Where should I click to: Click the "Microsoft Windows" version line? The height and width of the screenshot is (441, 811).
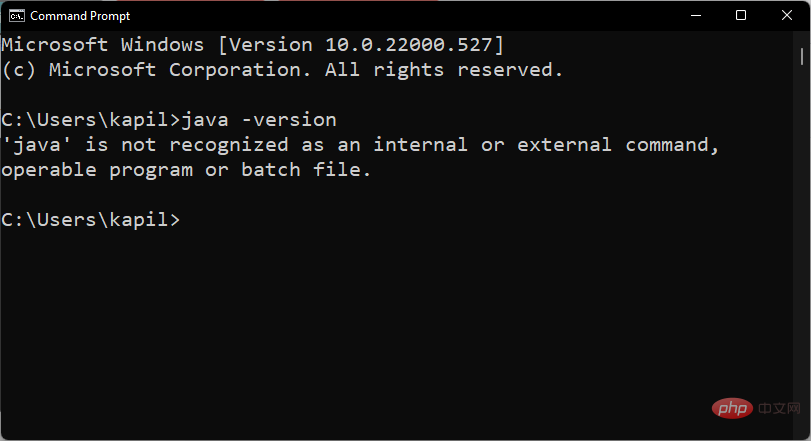(x=252, y=44)
